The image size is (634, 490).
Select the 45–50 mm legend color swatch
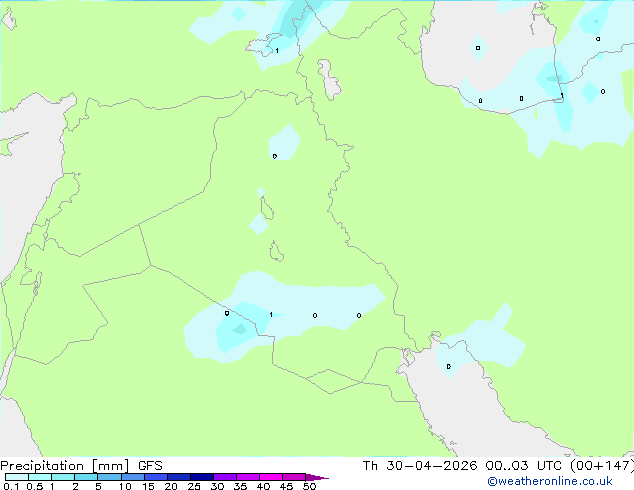pos(294,477)
